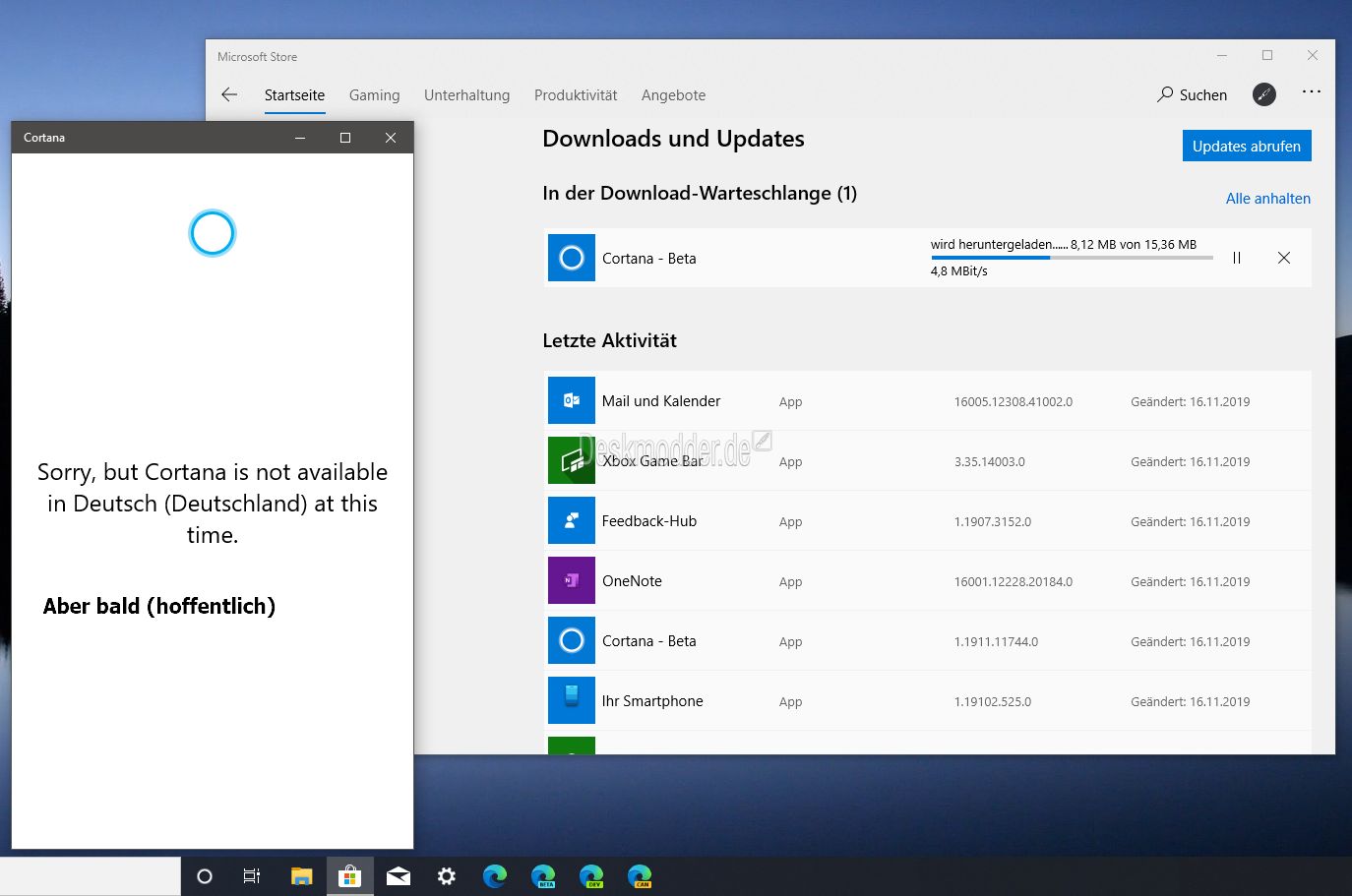This screenshot has height=896, width=1352.
Task: Open Task View on the taskbar
Action: (x=252, y=876)
